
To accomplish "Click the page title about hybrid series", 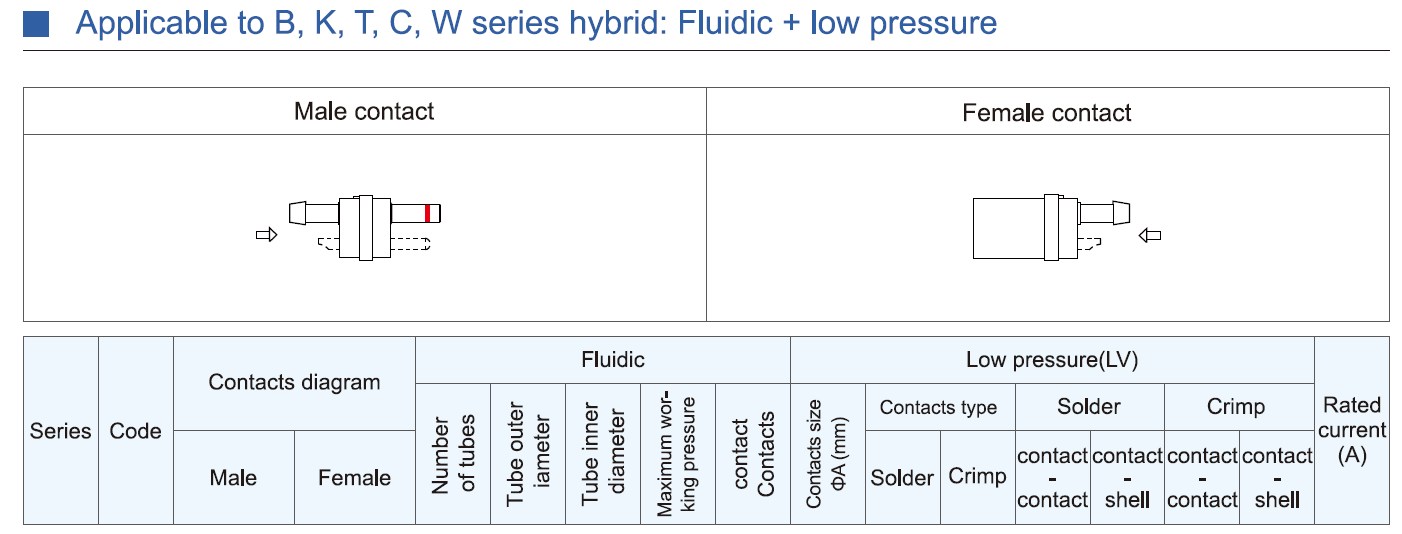I will click(536, 23).
